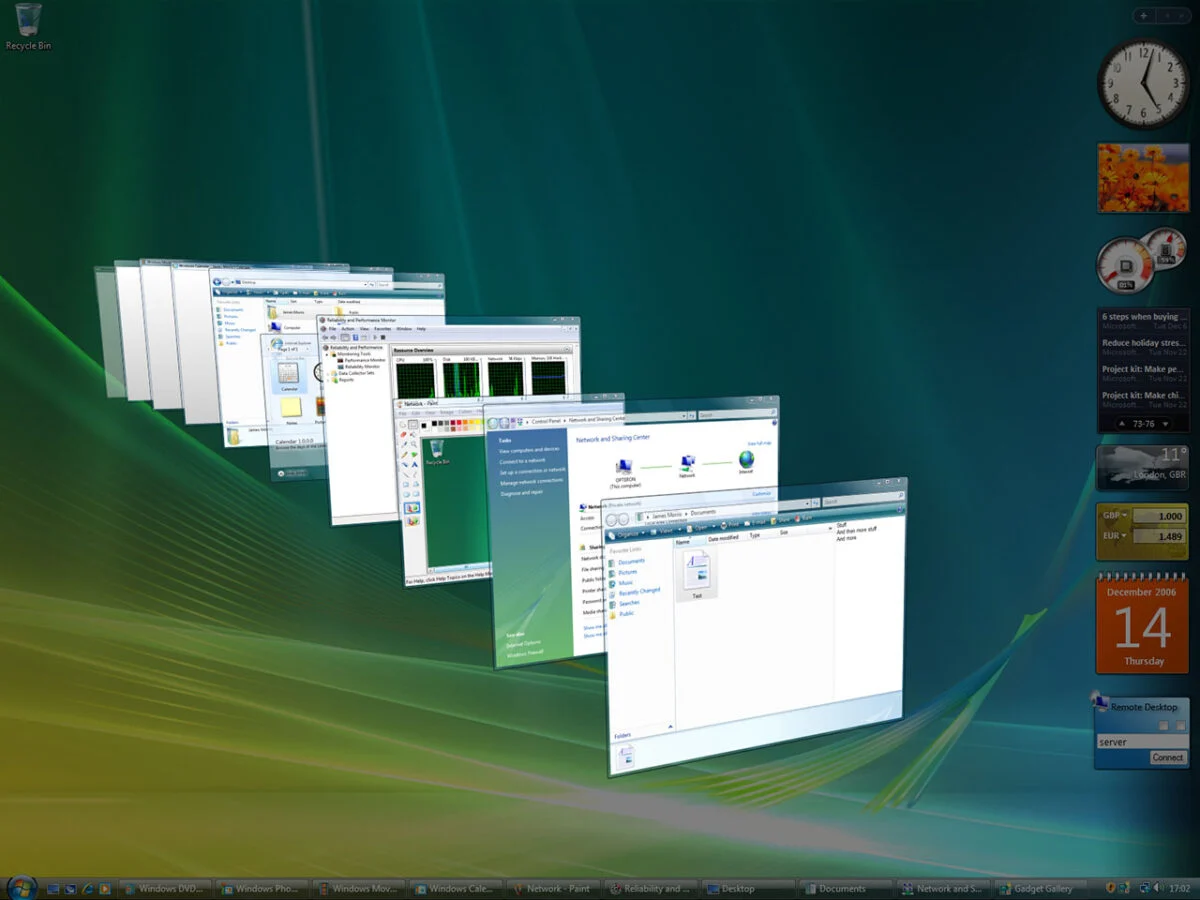Open Recently Changed link in Documents window
Image resolution: width=1200 pixels, height=900 pixels.
(x=639, y=592)
